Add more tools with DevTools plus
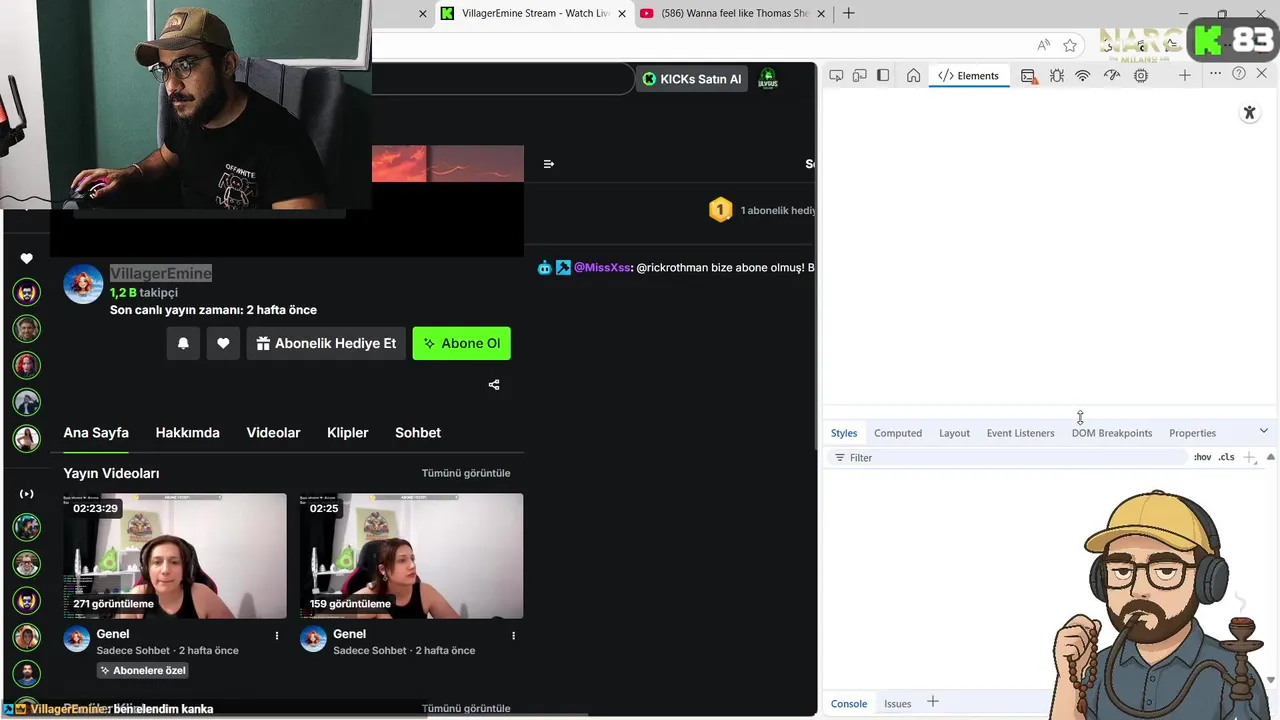This screenshot has height=720, width=1280. point(1185,75)
